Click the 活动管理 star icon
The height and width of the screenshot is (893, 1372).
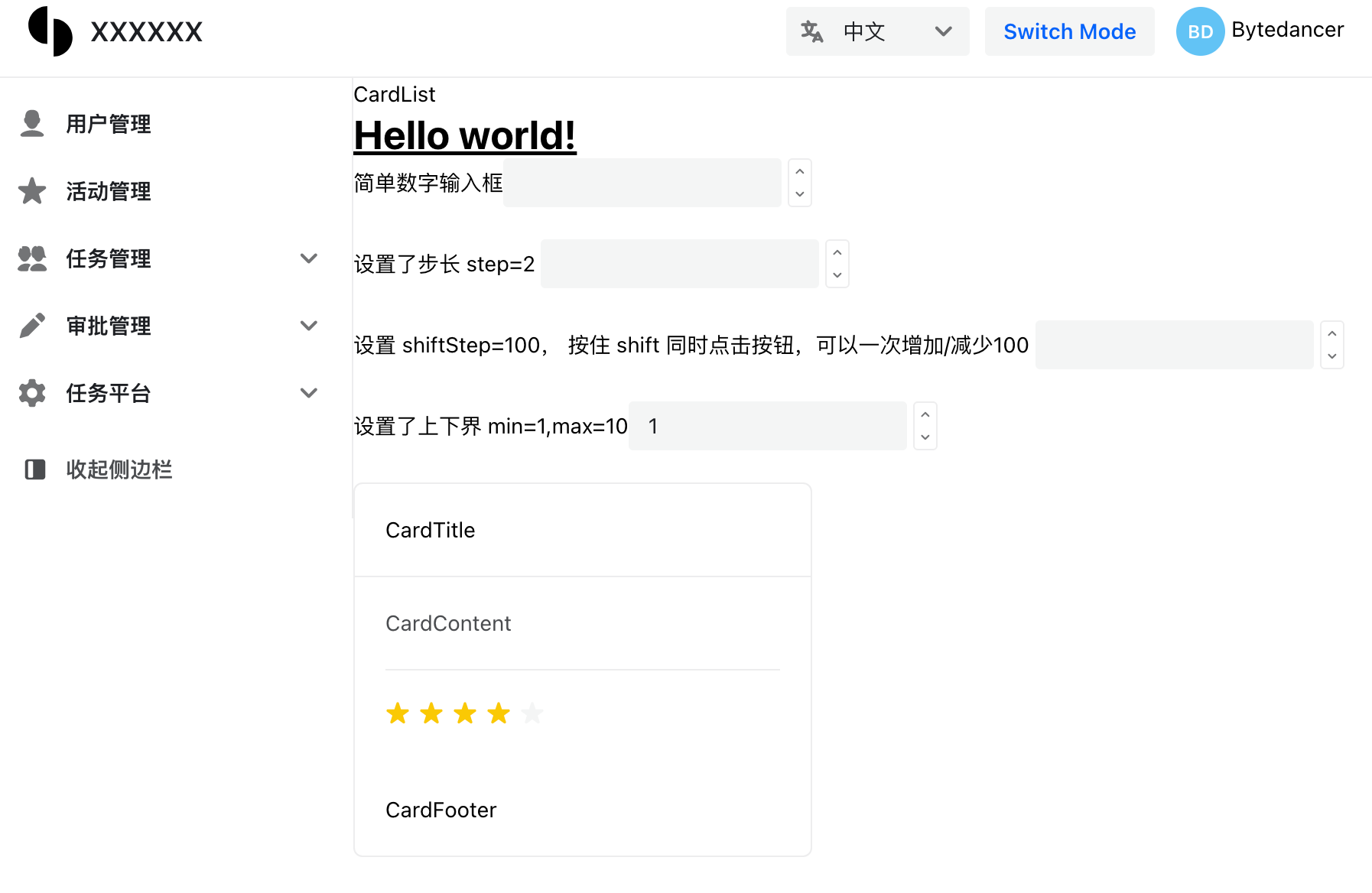point(31,191)
